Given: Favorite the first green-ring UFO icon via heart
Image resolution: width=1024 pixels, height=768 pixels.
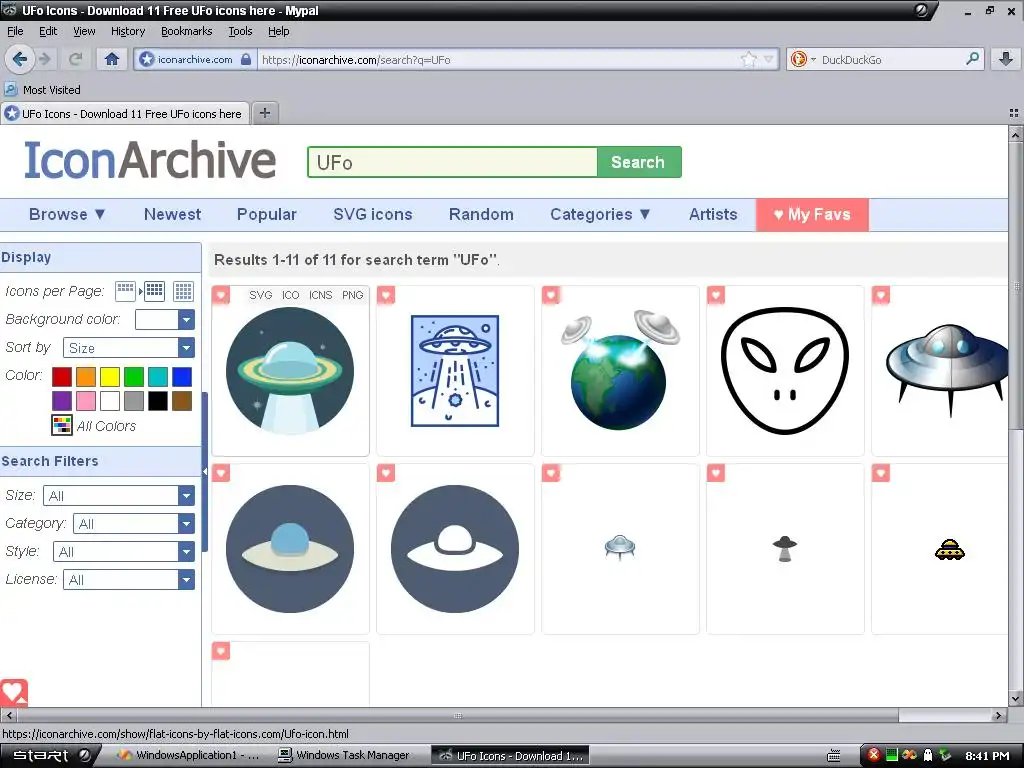Looking at the screenshot, I should tap(221, 295).
